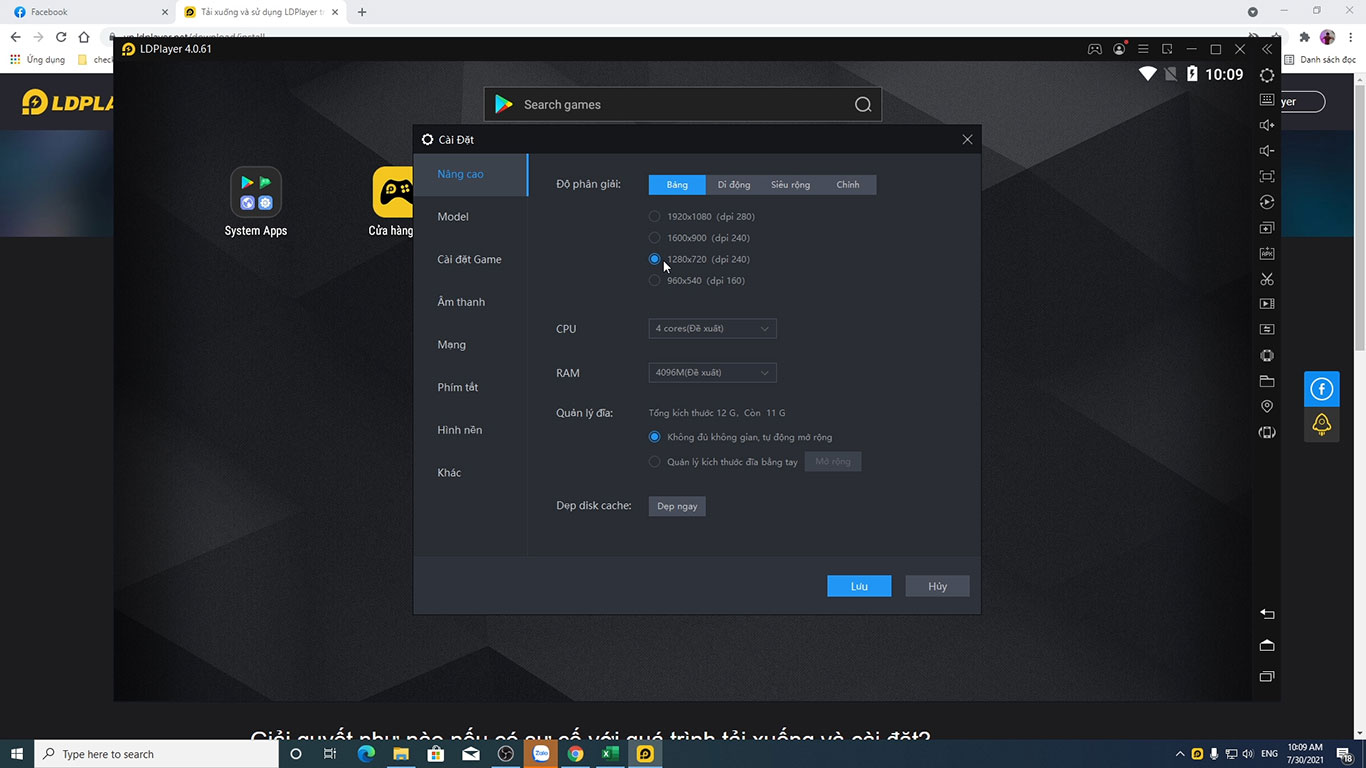Image resolution: width=1366 pixels, height=768 pixels.
Task: Click the location pin icon in sidebar
Action: pos(1267,406)
